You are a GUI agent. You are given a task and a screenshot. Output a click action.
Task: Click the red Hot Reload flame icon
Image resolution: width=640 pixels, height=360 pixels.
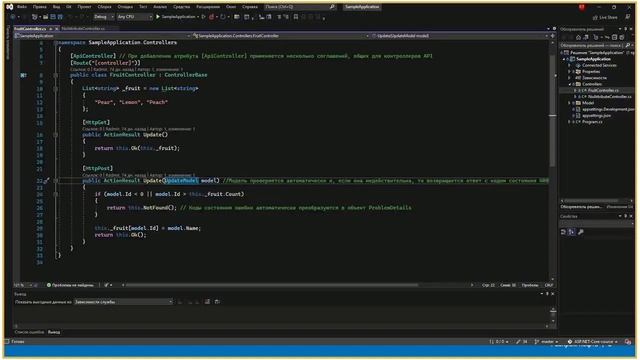[x=211, y=17]
